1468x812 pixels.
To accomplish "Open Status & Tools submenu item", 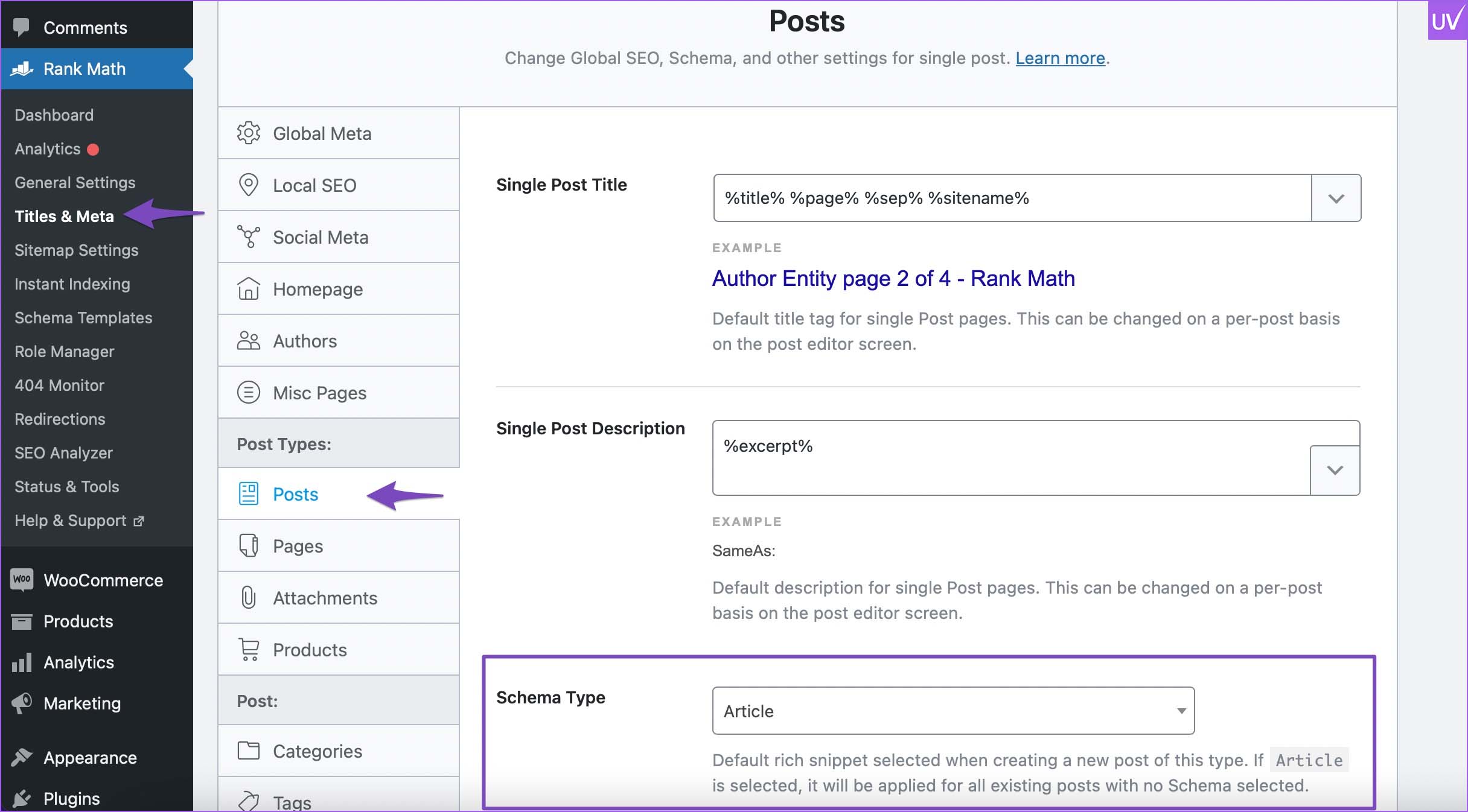I will coord(67,486).
